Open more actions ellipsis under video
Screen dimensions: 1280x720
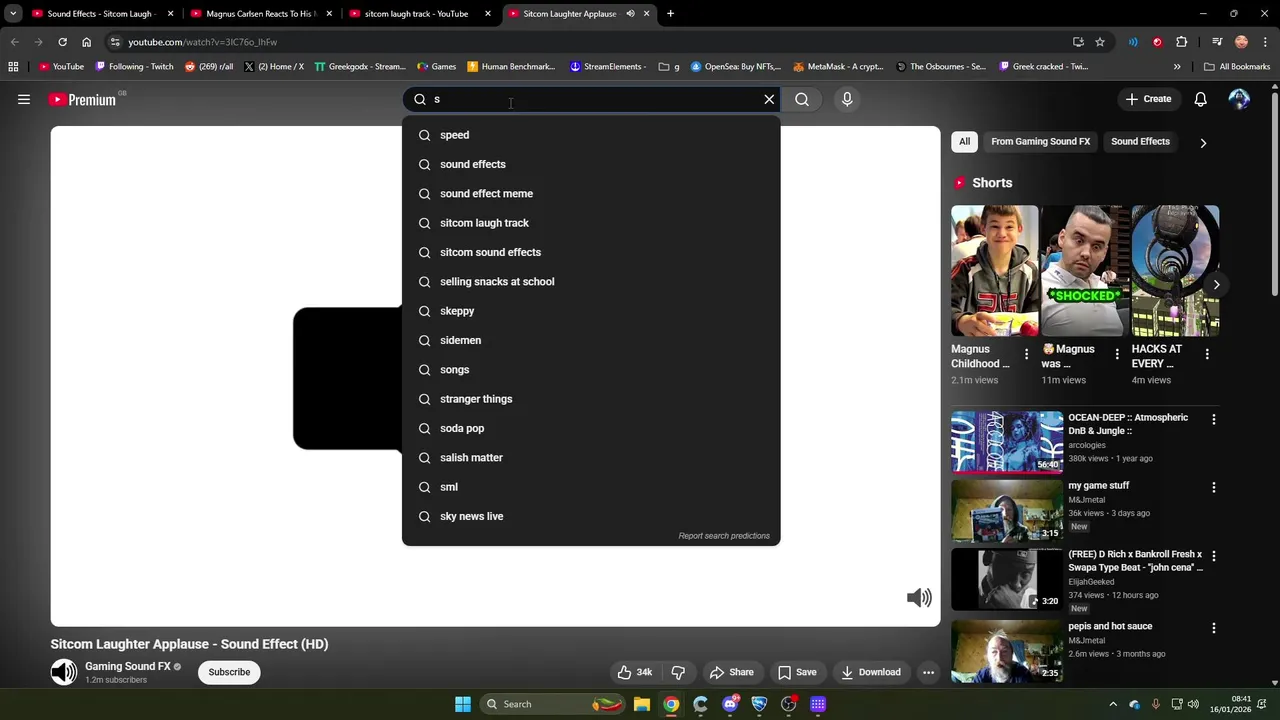click(x=928, y=672)
